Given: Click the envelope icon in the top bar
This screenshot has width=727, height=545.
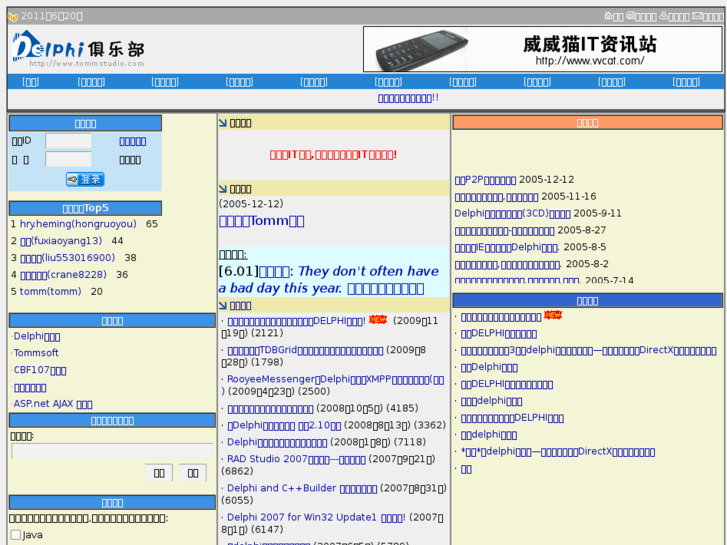Looking at the screenshot, I should [697, 16].
